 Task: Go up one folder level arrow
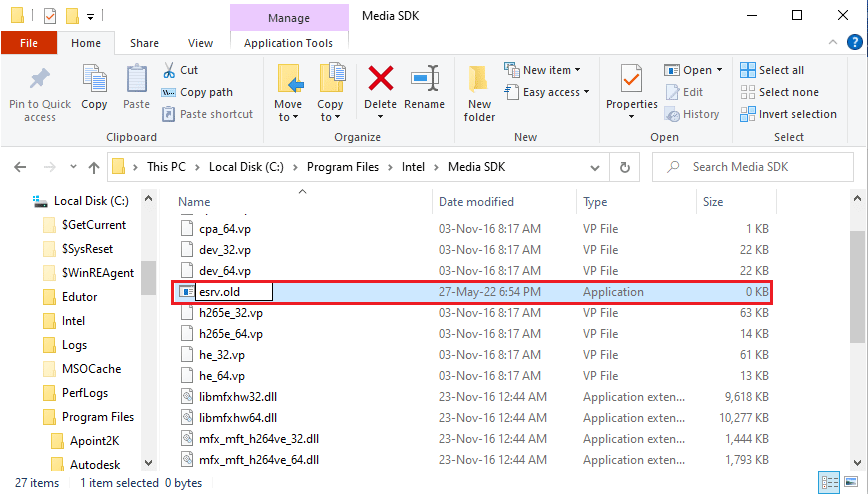tap(94, 167)
